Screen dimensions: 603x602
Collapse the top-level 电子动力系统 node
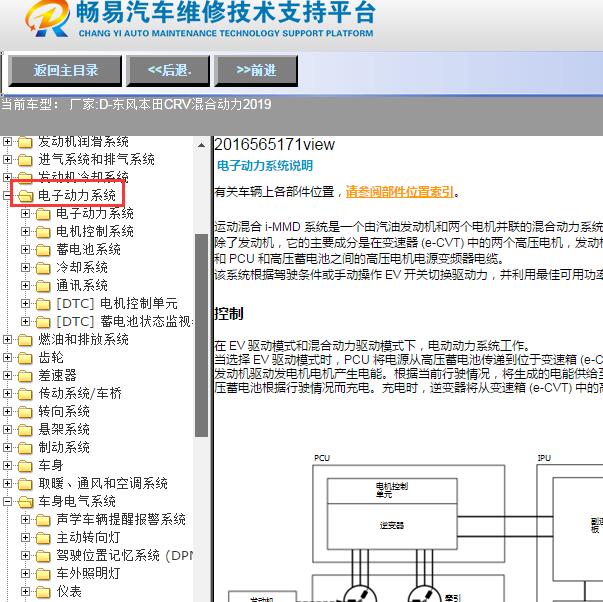tap(7, 195)
